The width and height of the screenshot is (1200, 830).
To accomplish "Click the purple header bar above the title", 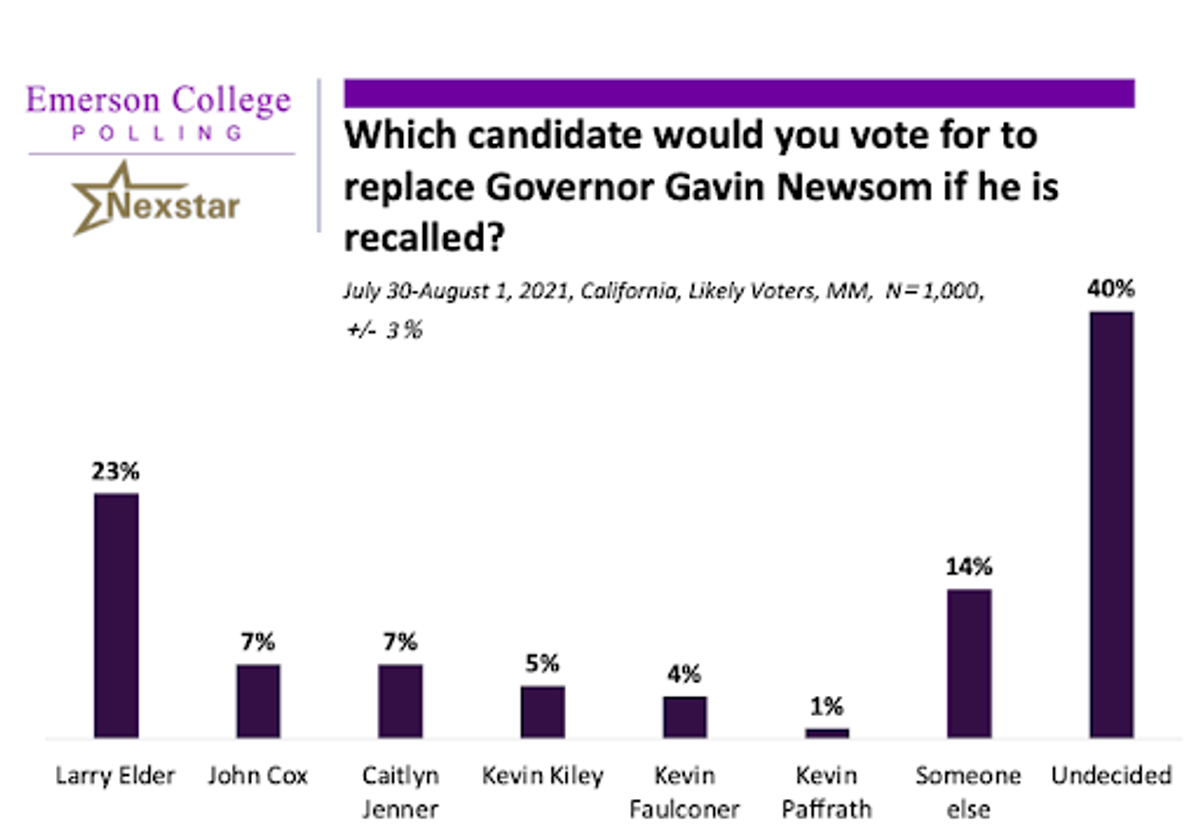I will coord(739,93).
